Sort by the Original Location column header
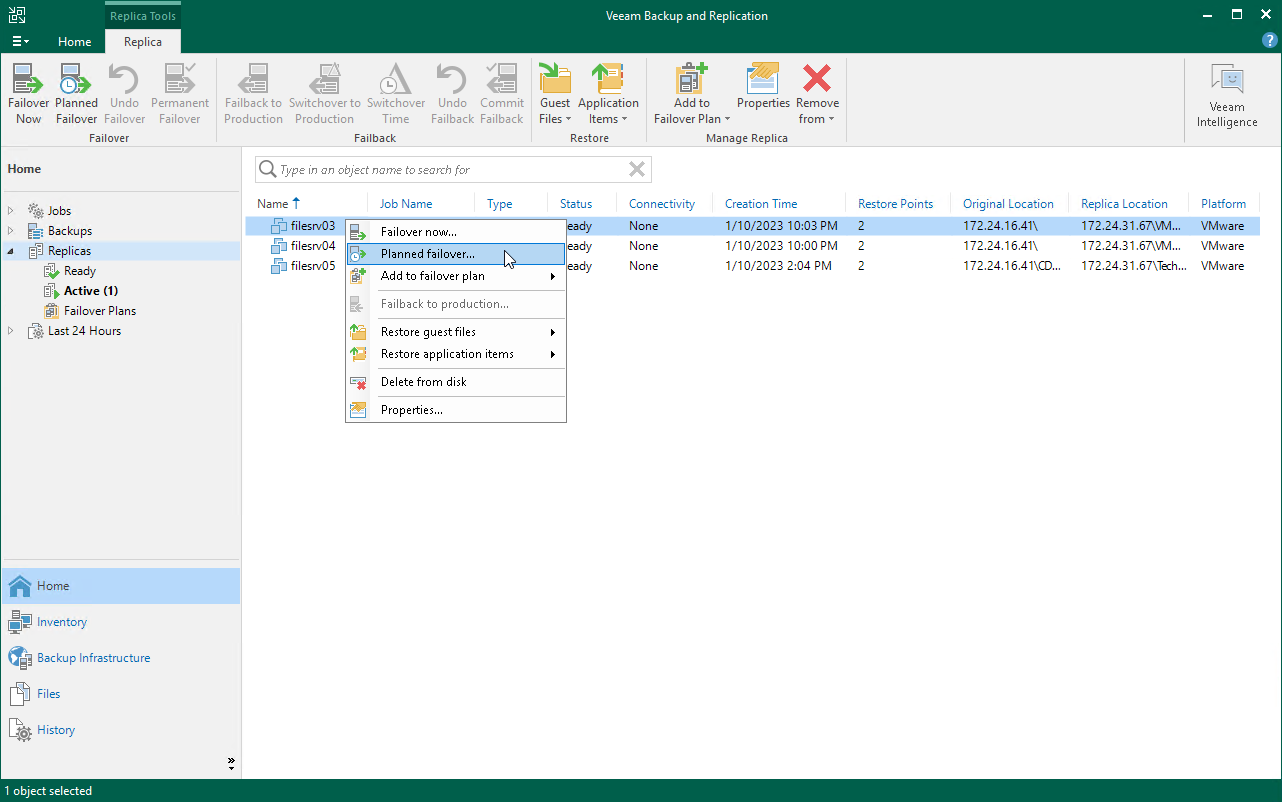This screenshot has width=1282, height=802. point(1008,204)
